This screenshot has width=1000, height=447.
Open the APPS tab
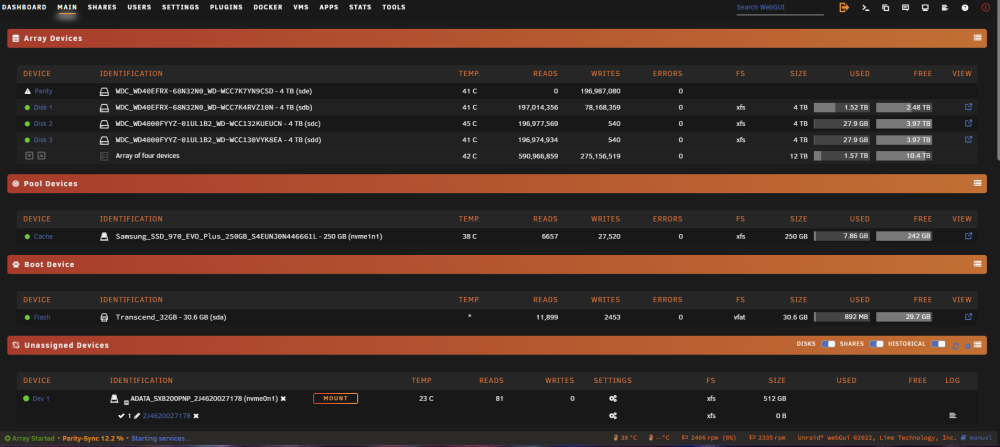329,8
